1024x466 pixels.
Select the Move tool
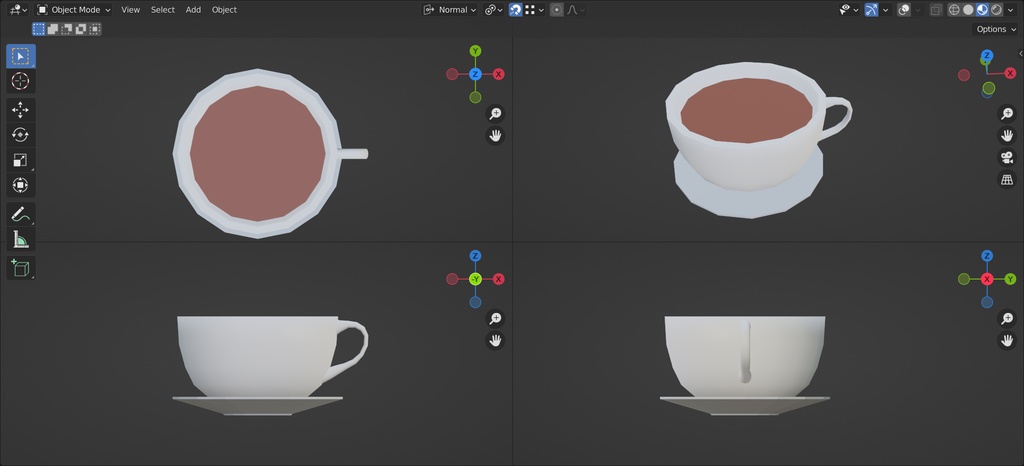[21, 110]
